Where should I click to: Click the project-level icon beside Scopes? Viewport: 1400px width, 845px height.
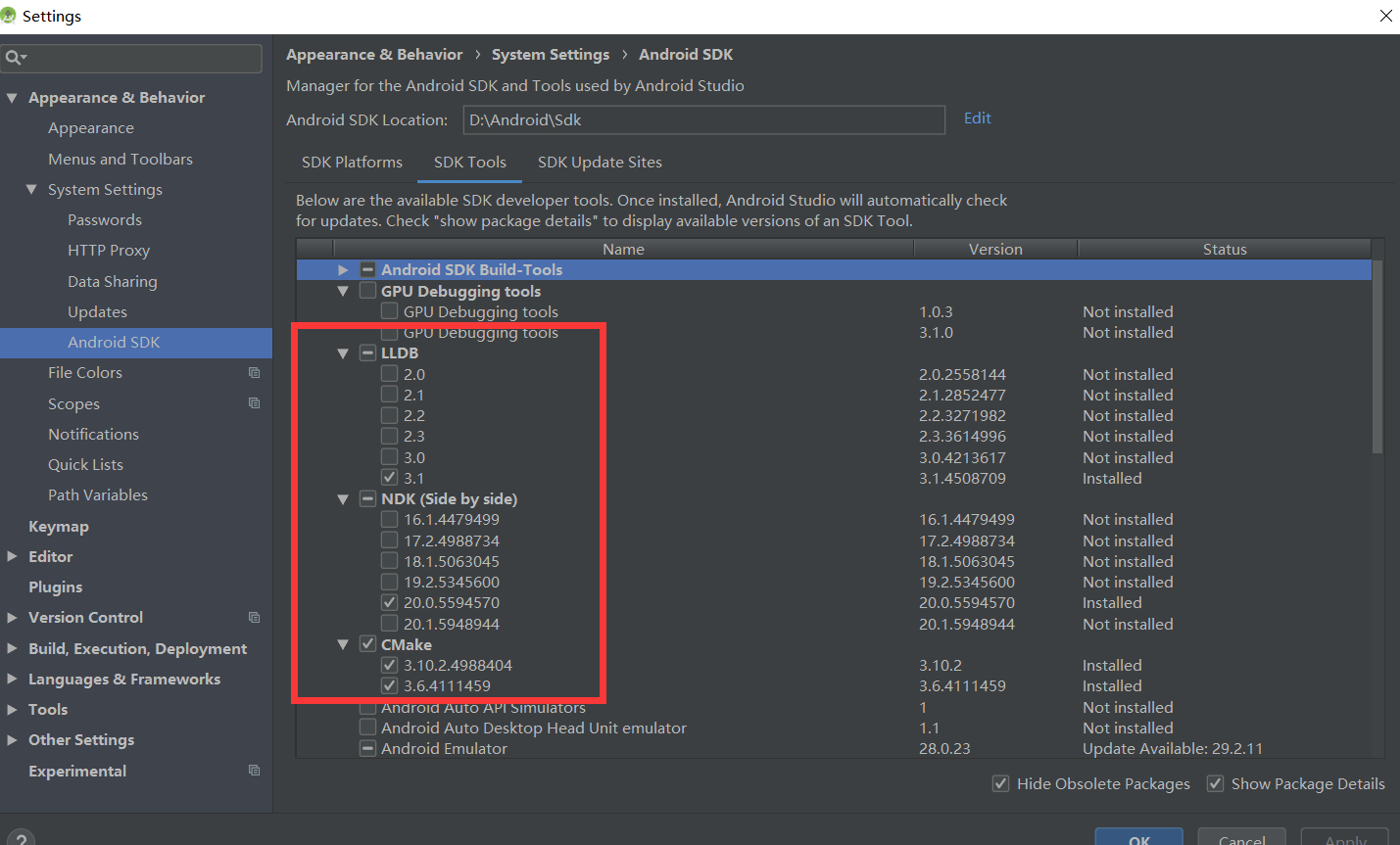tap(254, 403)
